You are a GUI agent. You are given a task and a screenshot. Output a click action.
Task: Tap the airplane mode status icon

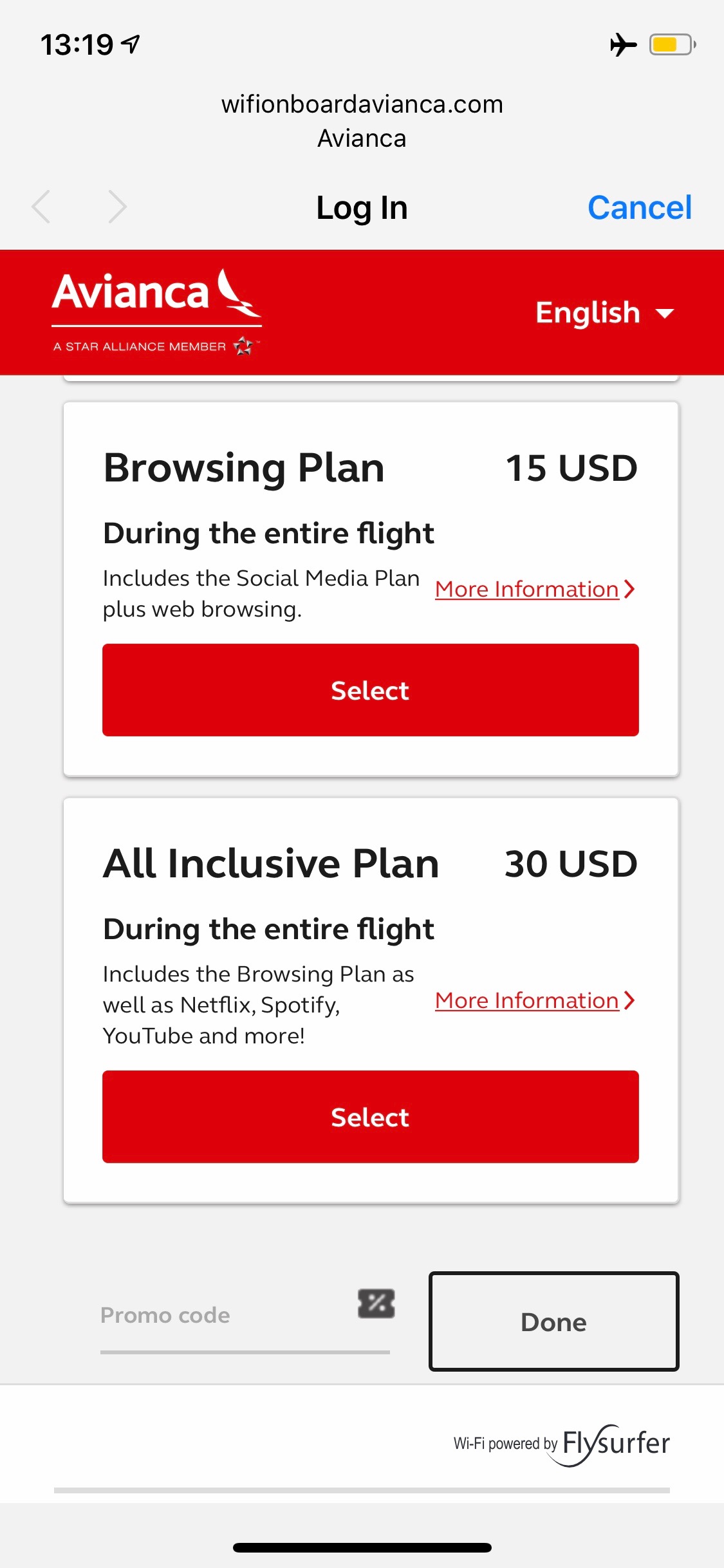pyautogui.click(x=623, y=44)
